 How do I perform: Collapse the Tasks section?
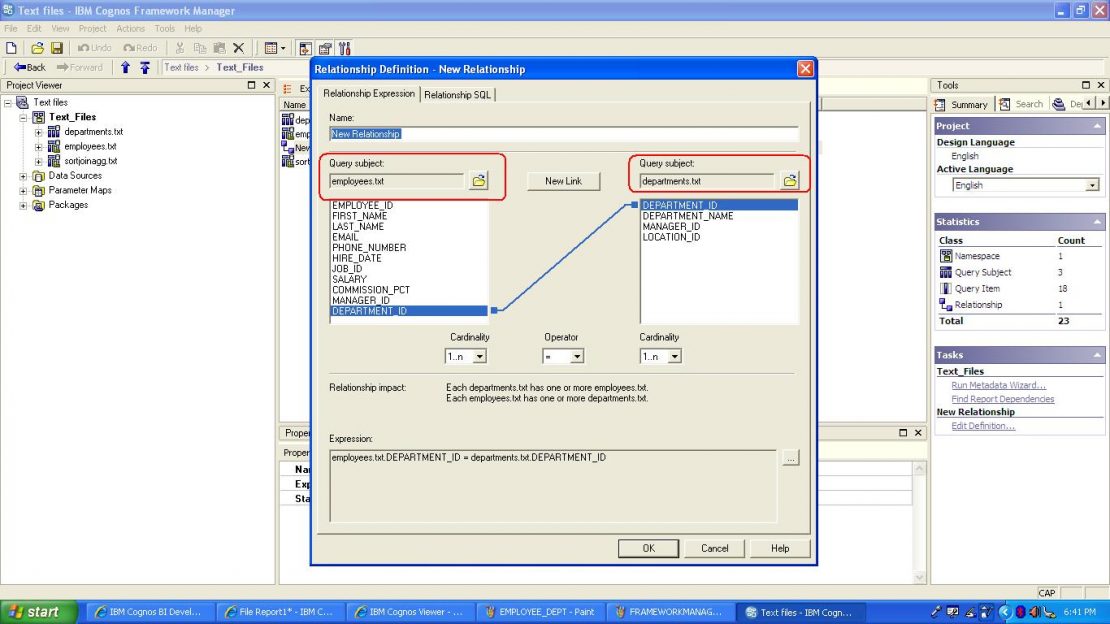tap(1097, 355)
